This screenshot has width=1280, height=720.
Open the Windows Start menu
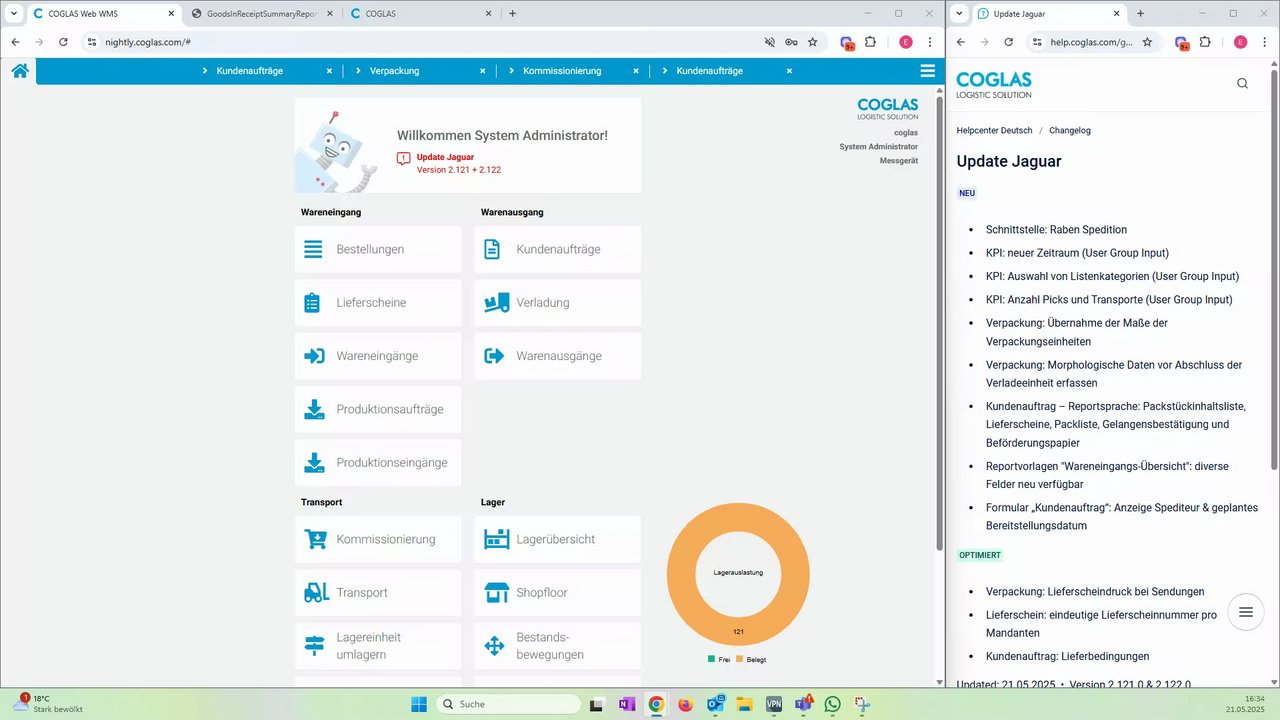pyautogui.click(x=419, y=704)
